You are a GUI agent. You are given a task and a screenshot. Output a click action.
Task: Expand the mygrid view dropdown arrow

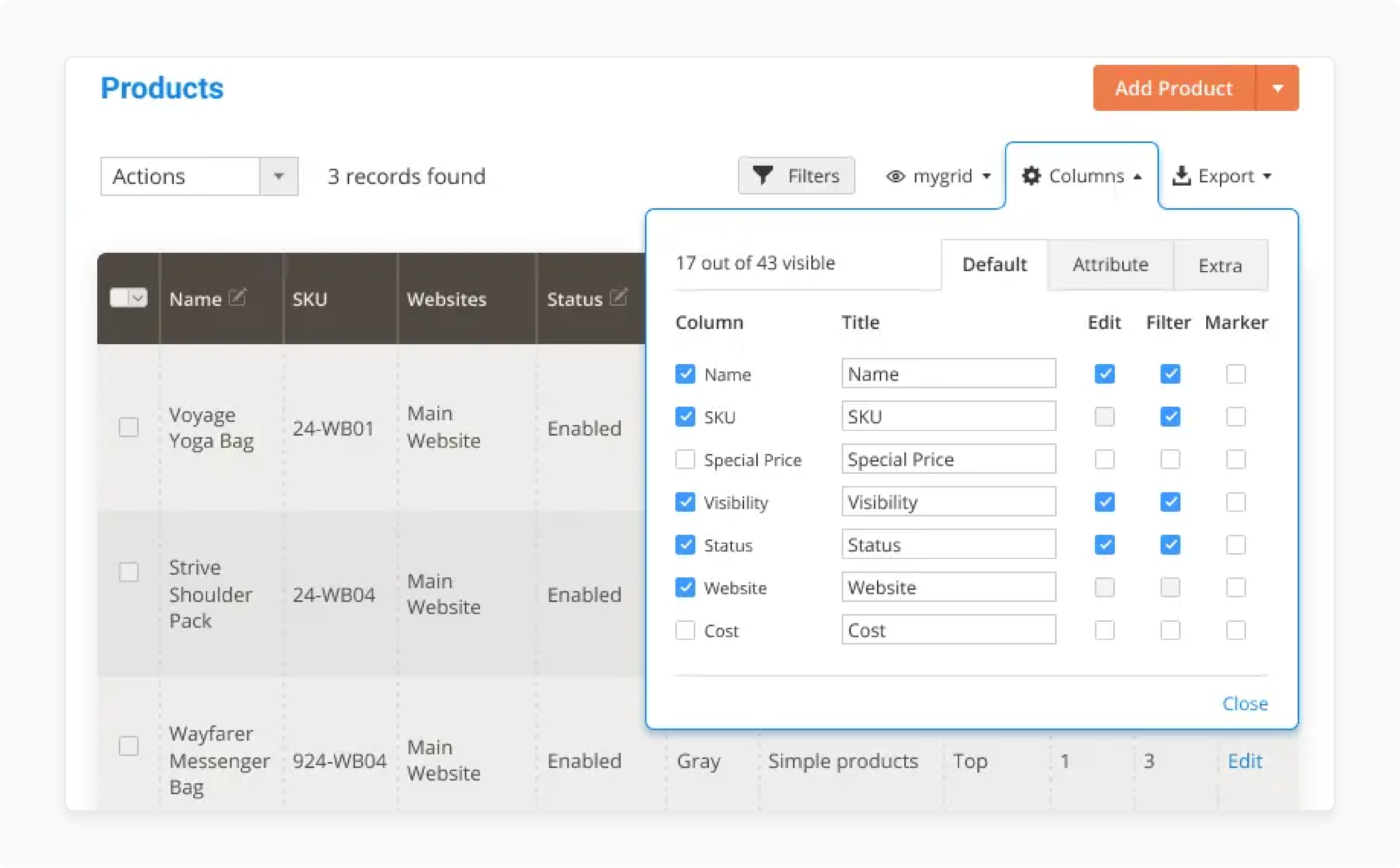986,176
